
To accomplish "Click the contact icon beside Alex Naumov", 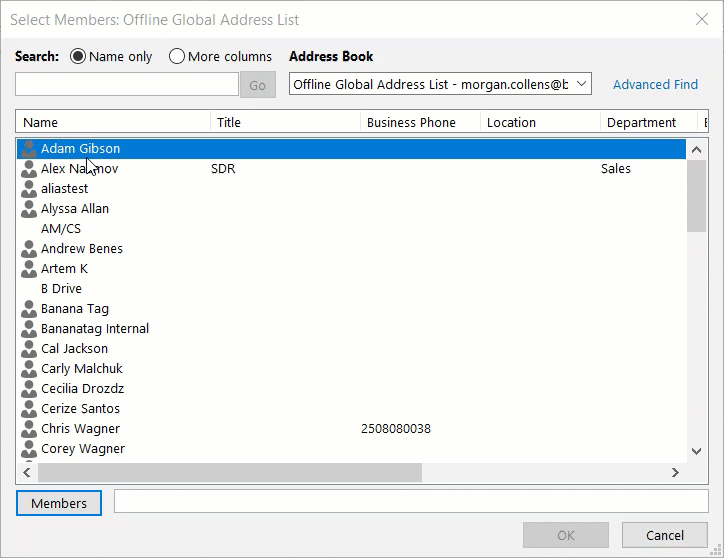I will 29,169.
